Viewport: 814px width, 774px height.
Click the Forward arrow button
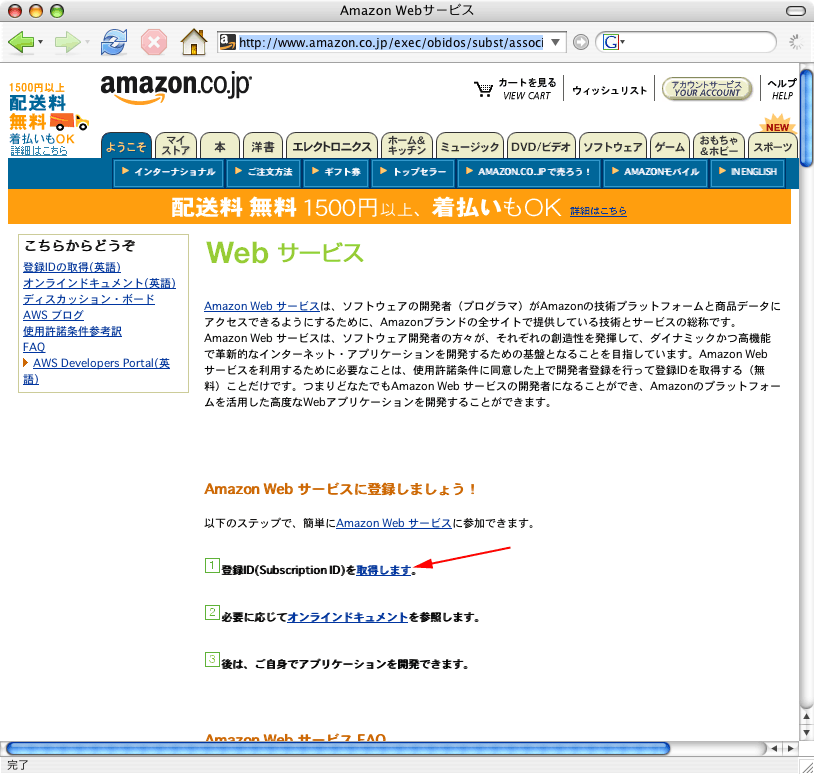click(67, 42)
